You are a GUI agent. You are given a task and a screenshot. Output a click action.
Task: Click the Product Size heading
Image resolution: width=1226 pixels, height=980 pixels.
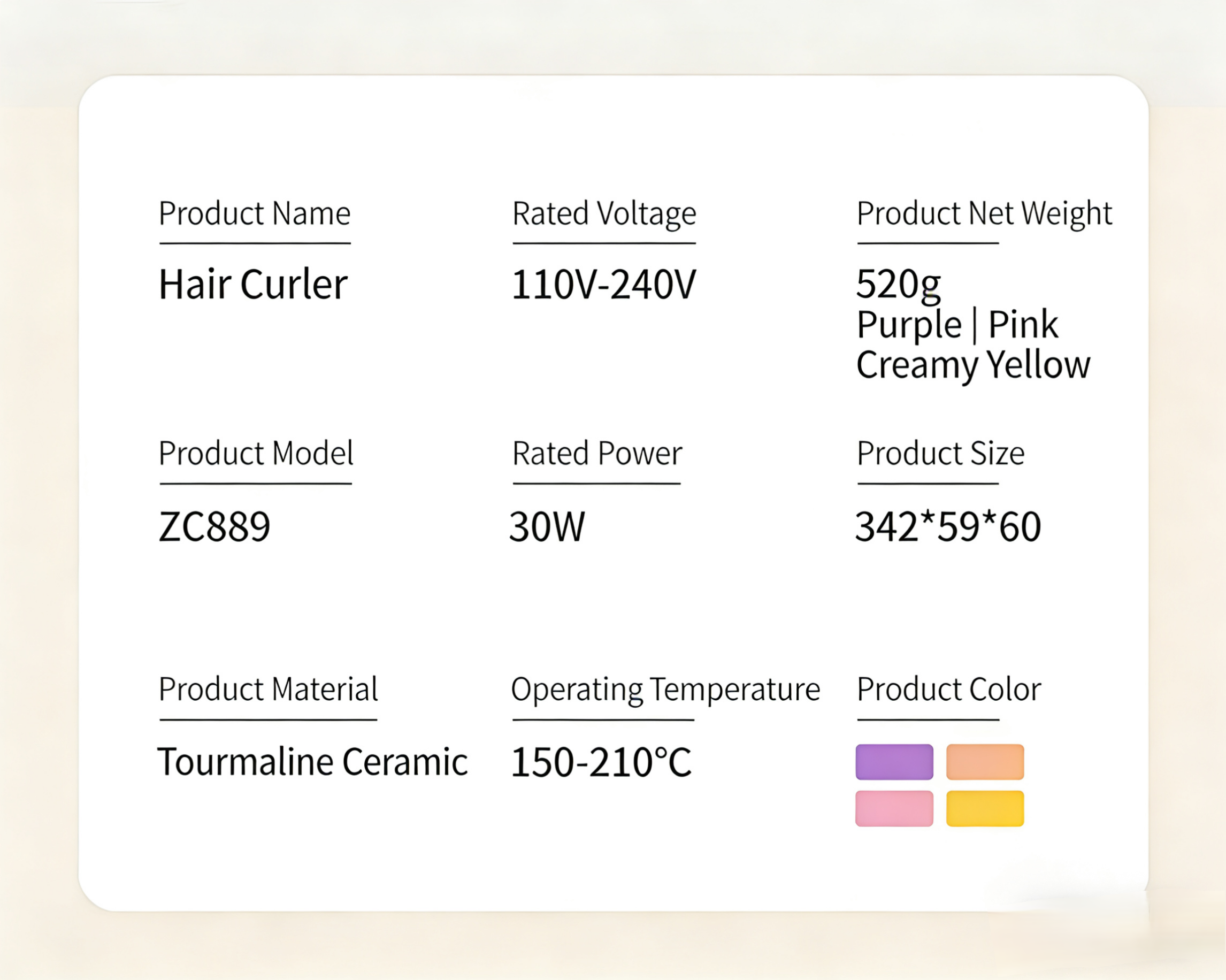click(940, 453)
